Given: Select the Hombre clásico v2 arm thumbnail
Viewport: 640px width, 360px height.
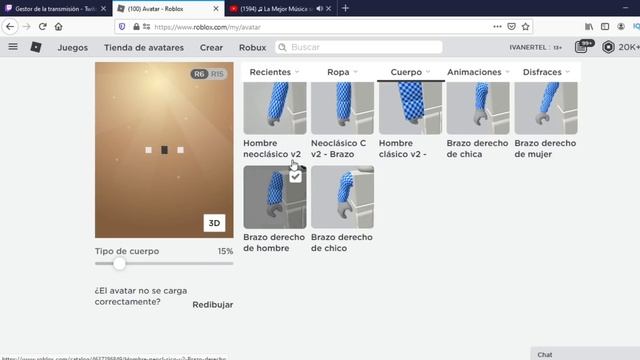Looking at the screenshot, I should (x=410, y=108).
